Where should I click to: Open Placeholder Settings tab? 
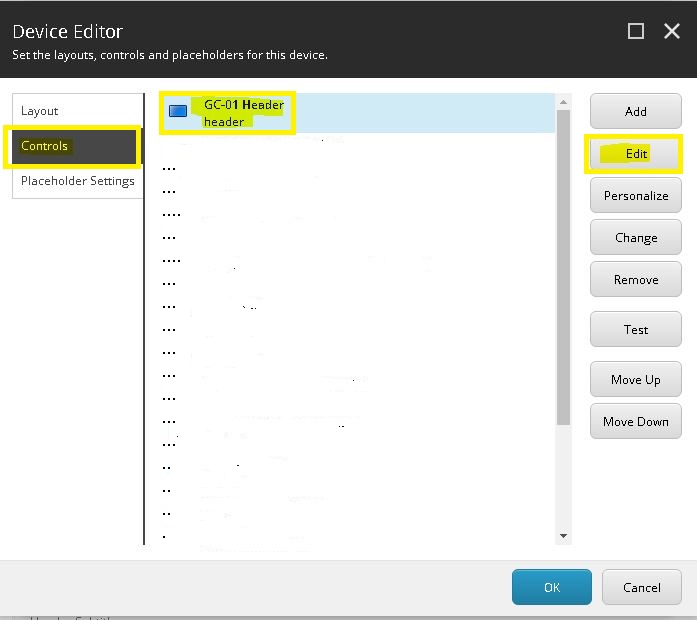coord(77,181)
